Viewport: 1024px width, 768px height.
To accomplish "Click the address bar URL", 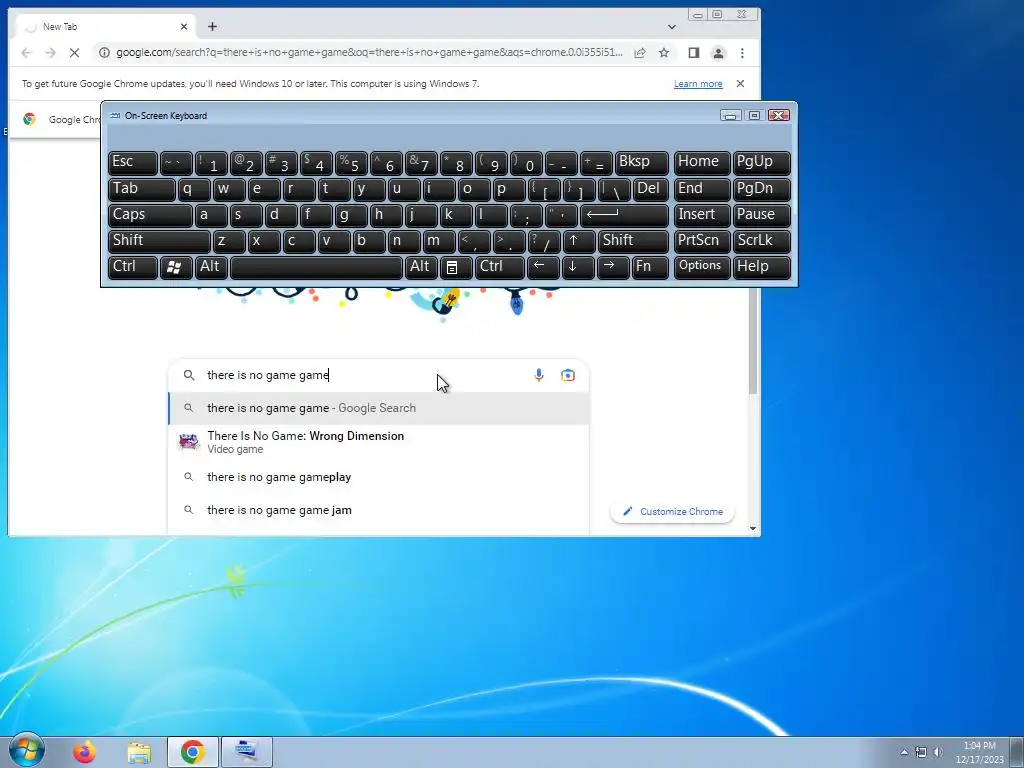I will [369, 53].
